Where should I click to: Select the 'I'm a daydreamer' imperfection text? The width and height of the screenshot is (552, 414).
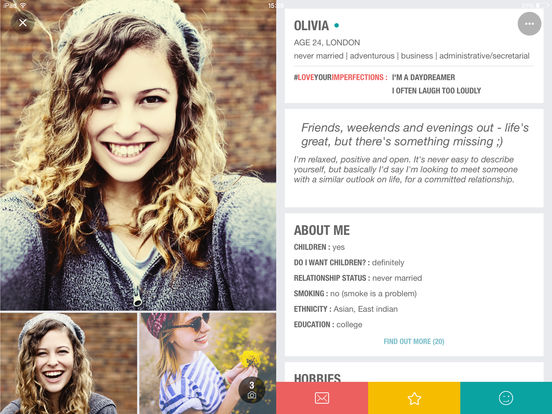(x=424, y=77)
